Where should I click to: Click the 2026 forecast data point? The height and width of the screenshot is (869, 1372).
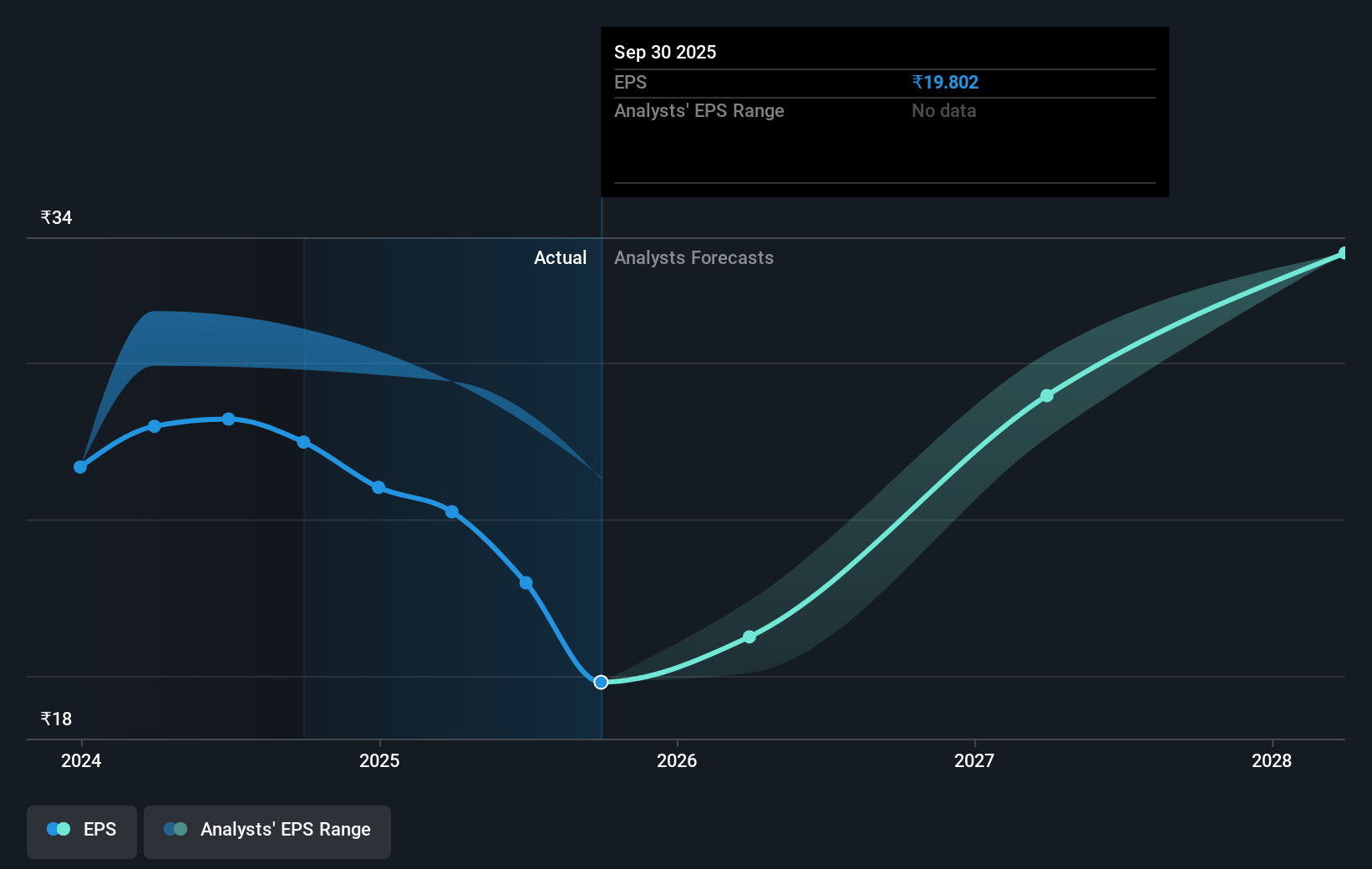coord(750,637)
